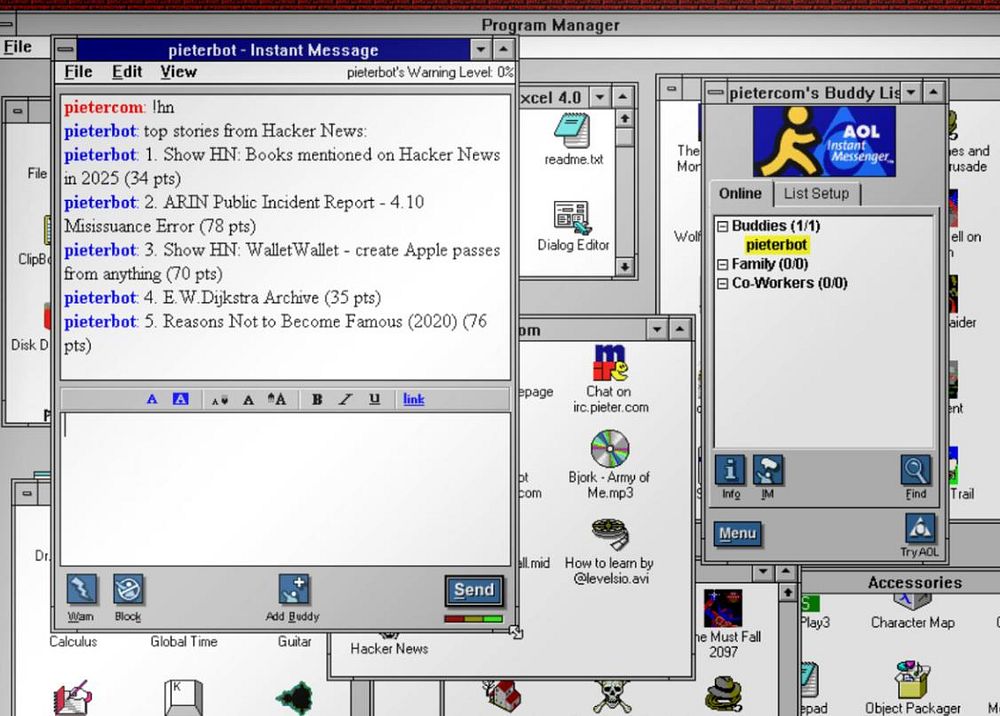Open the IM window control menu box
Viewport: 1000px width, 716px height.
66,49
